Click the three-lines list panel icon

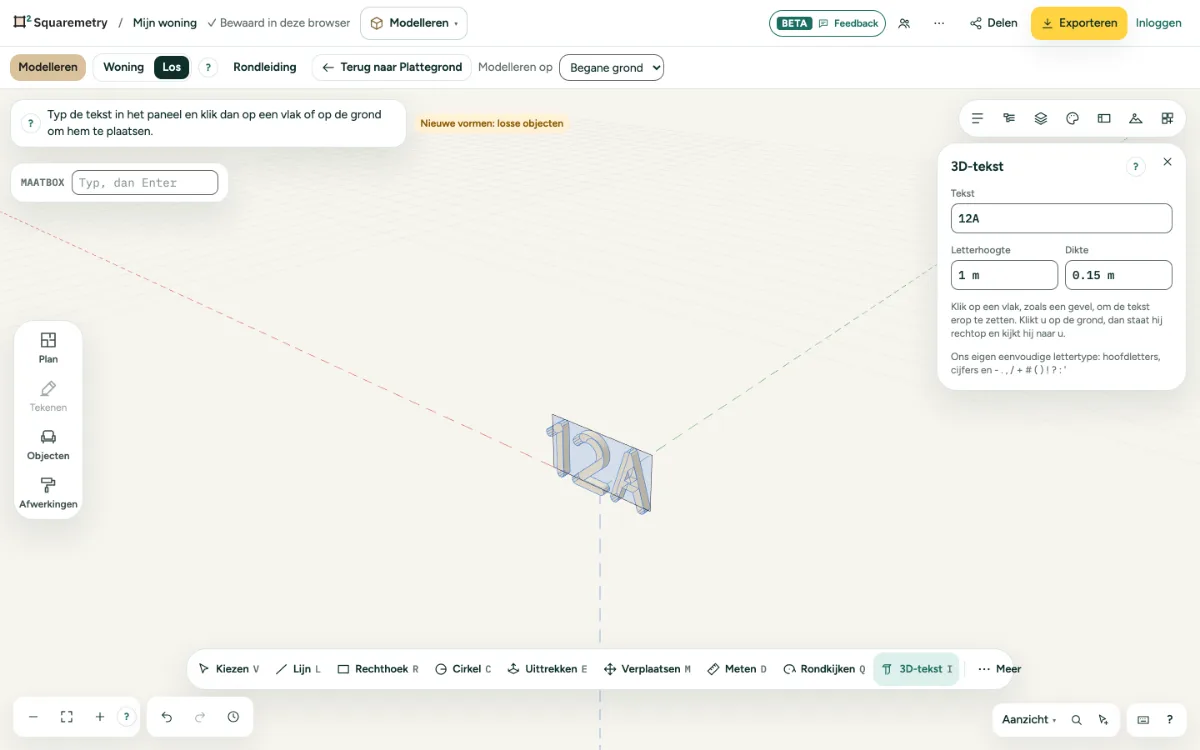(977, 118)
